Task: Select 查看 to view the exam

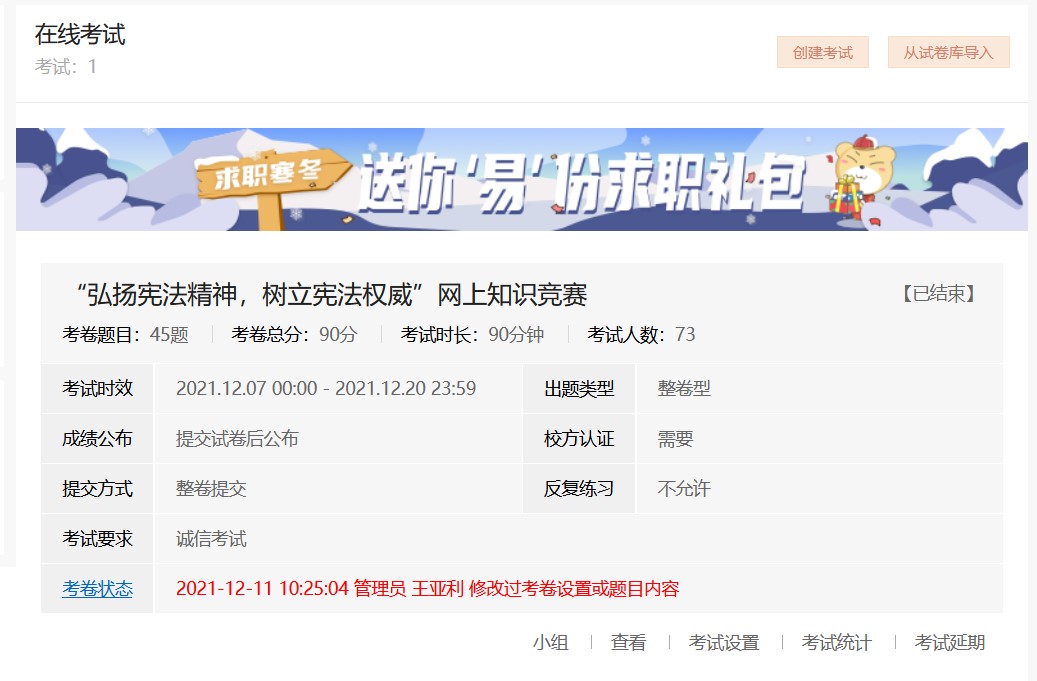Action: click(628, 643)
